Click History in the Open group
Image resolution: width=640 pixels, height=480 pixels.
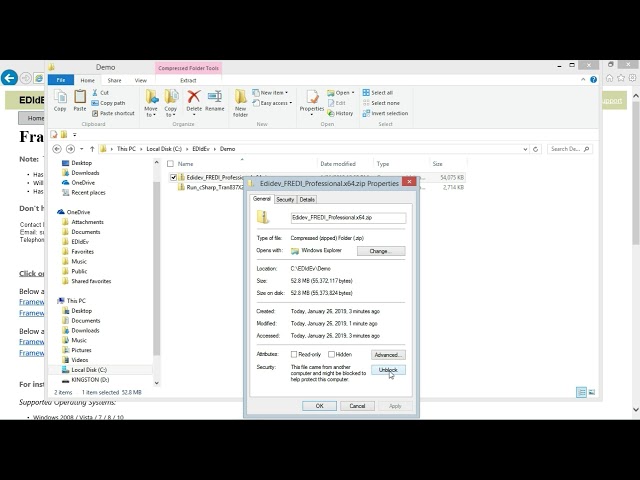[340, 113]
